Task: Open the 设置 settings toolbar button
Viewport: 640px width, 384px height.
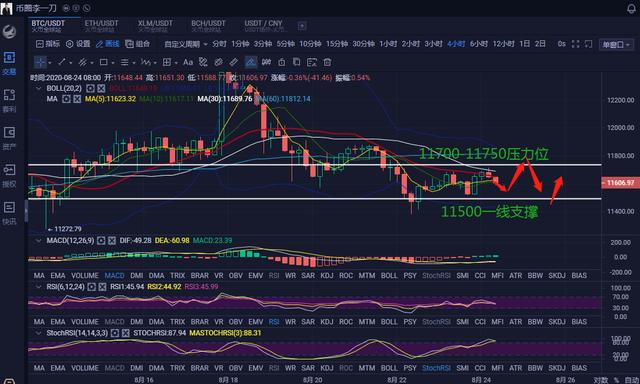Action: (78, 44)
